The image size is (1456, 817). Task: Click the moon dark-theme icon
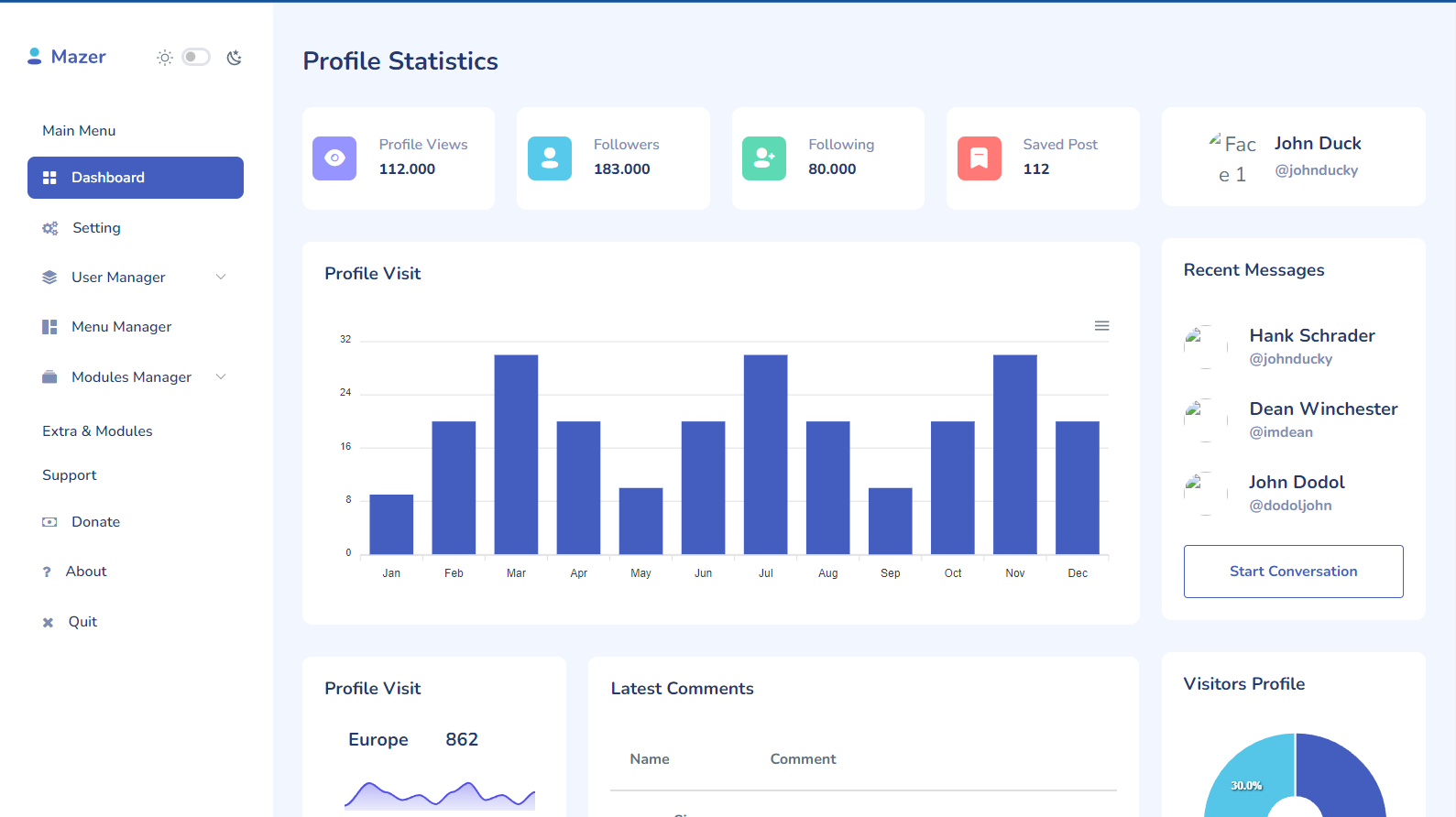235,58
